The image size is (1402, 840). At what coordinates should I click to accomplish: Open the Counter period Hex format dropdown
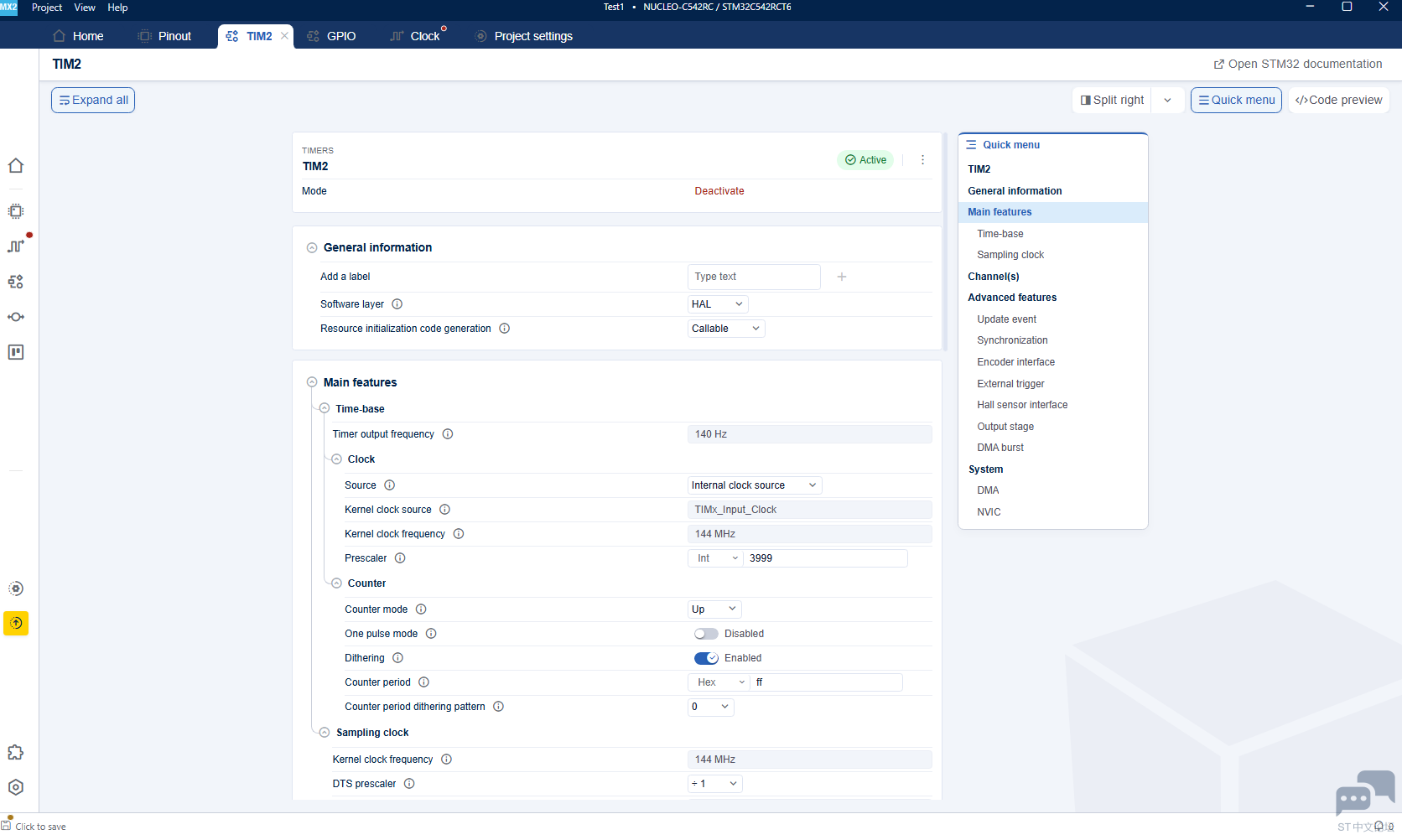(x=720, y=682)
